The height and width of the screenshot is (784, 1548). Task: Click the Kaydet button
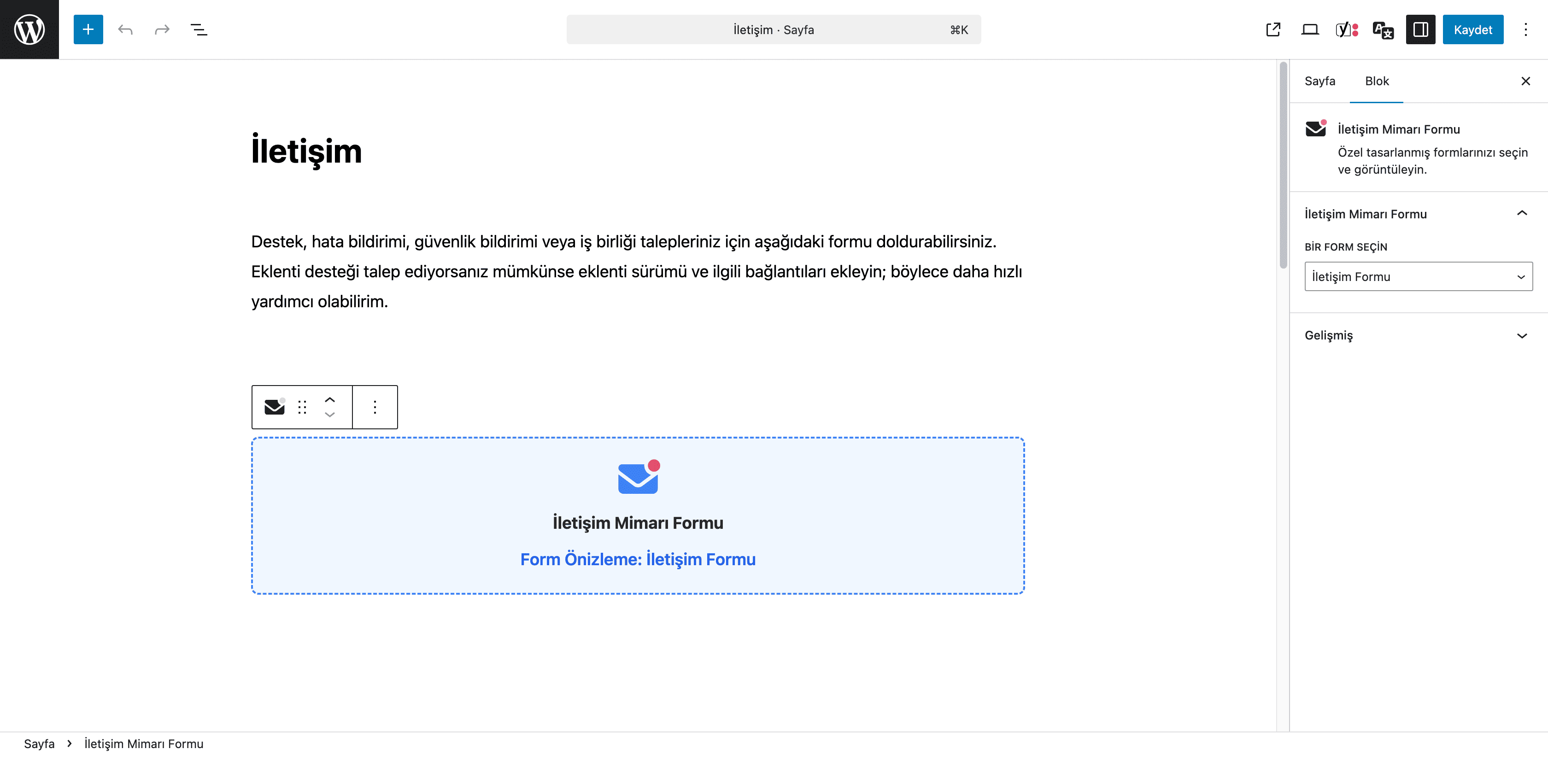coord(1473,29)
